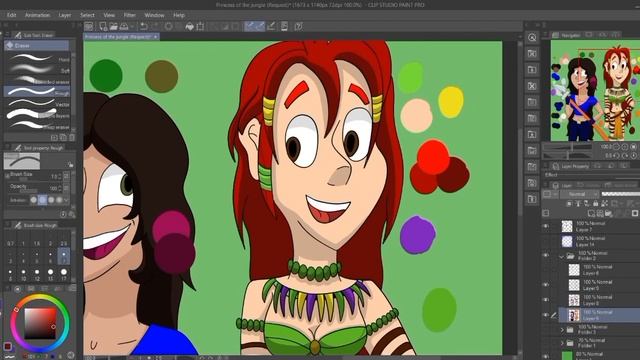Select the Soft eraser sub tool
640x360 pixels.
[x=38, y=69]
